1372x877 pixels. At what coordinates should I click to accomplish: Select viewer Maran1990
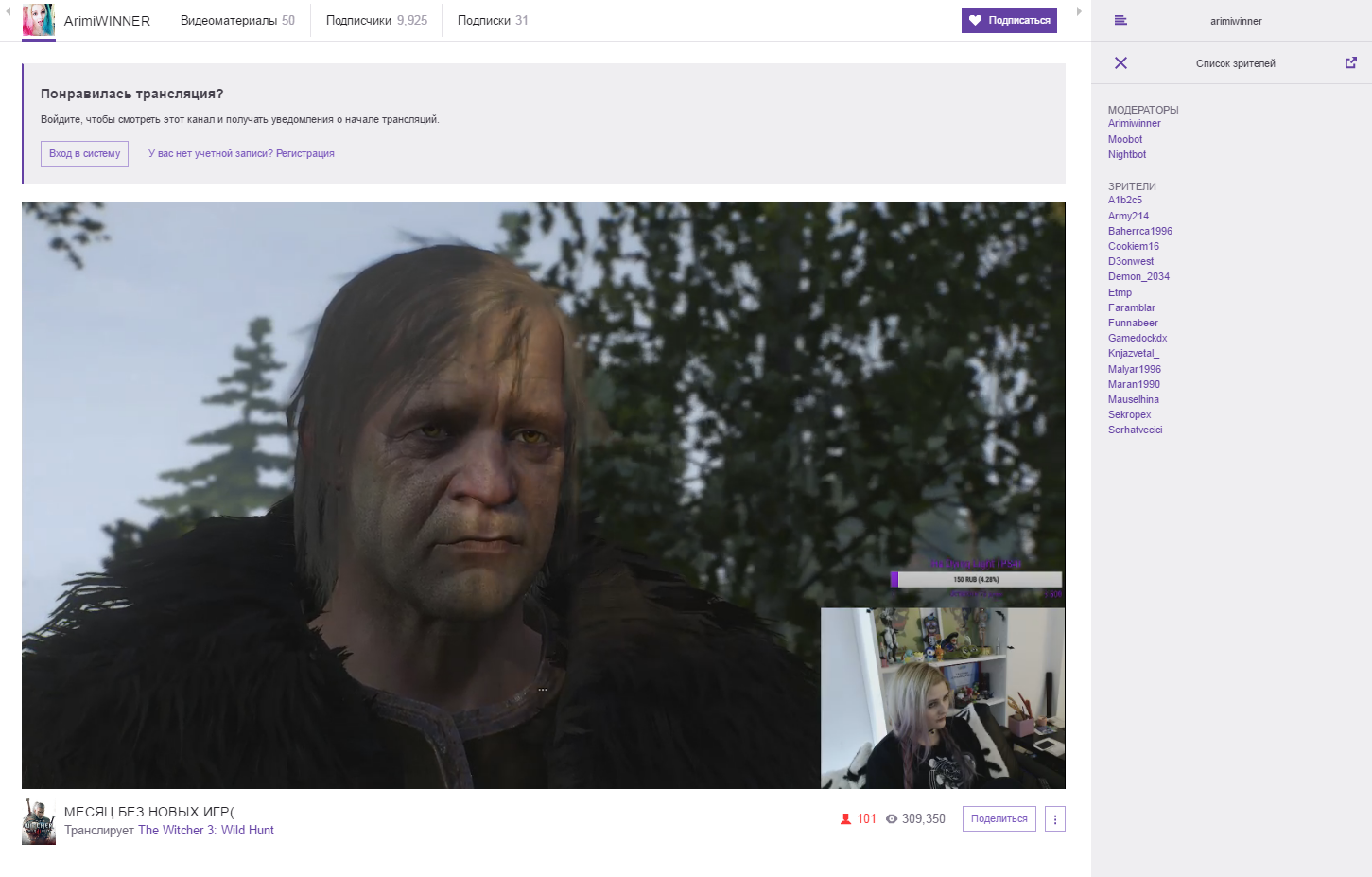[1135, 384]
